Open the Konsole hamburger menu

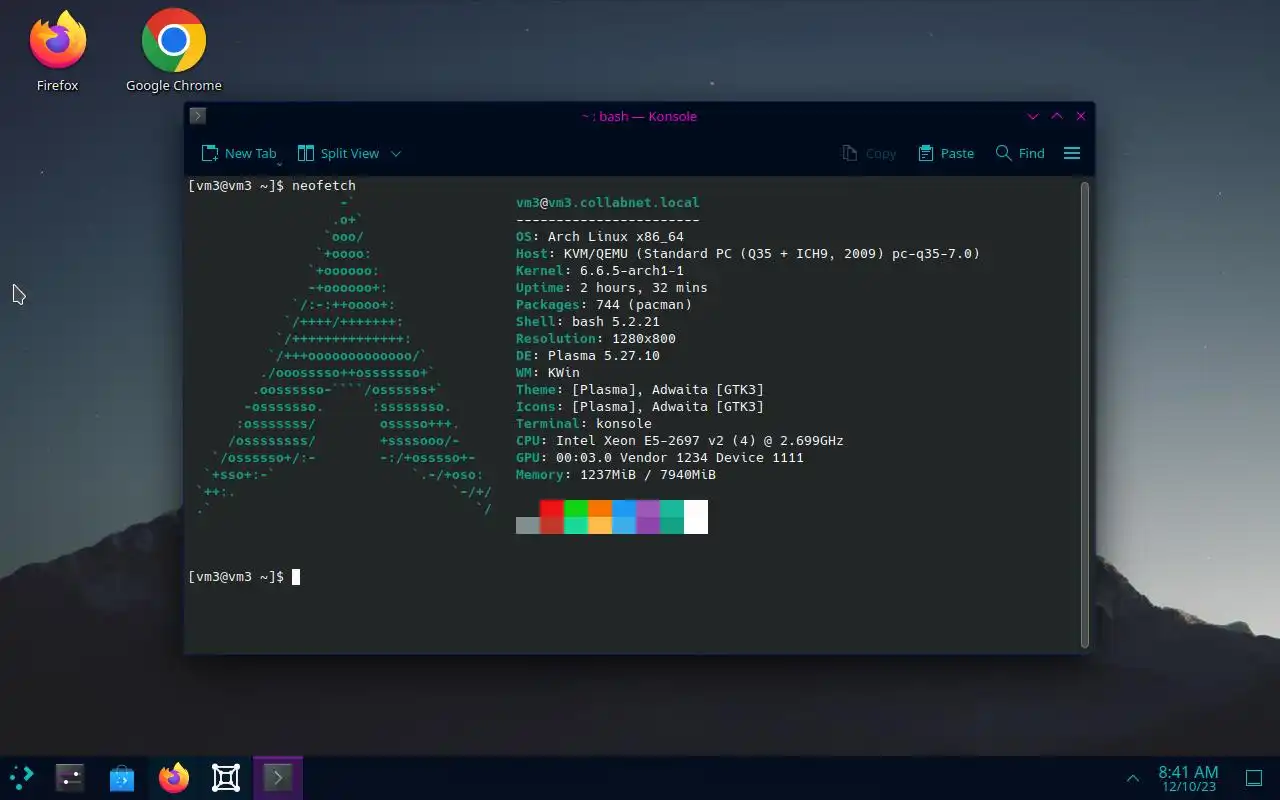click(x=1072, y=153)
